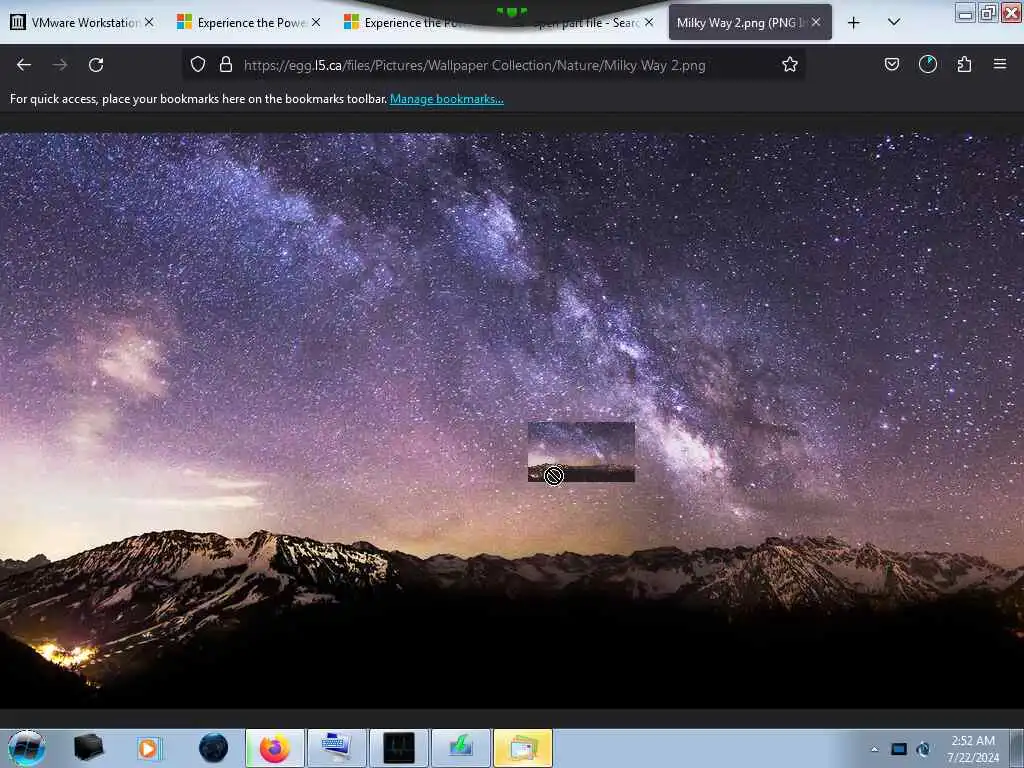Click the monitor tray icon
The height and width of the screenshot is (768, 1024).
pos(899,749)
